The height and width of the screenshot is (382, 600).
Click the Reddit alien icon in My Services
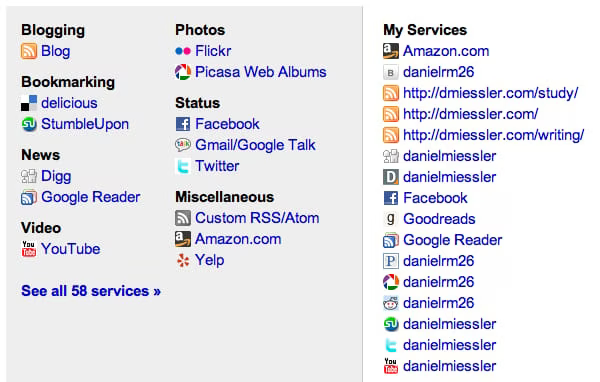pos(391,303)
